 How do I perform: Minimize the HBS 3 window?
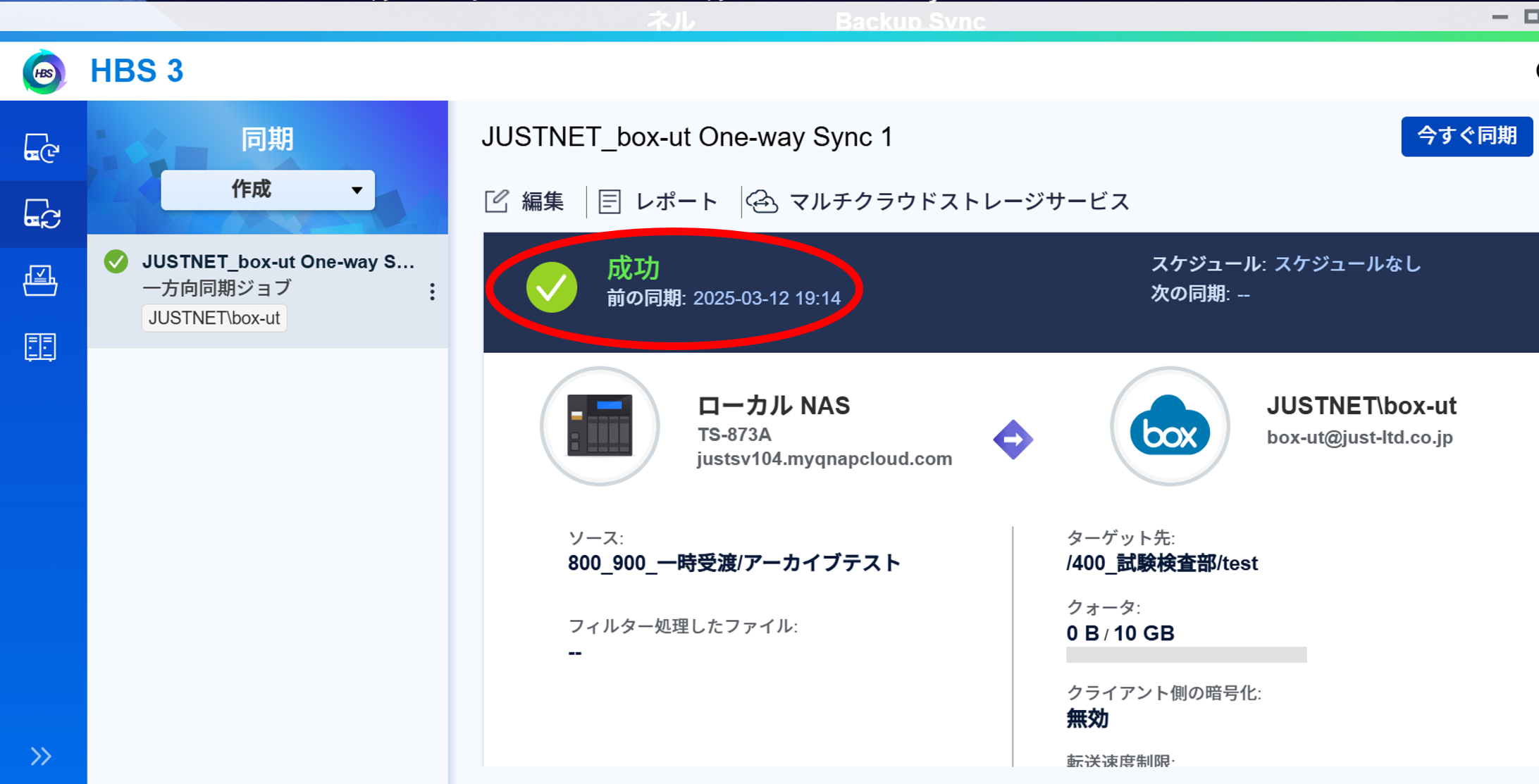coord(1500,16)
